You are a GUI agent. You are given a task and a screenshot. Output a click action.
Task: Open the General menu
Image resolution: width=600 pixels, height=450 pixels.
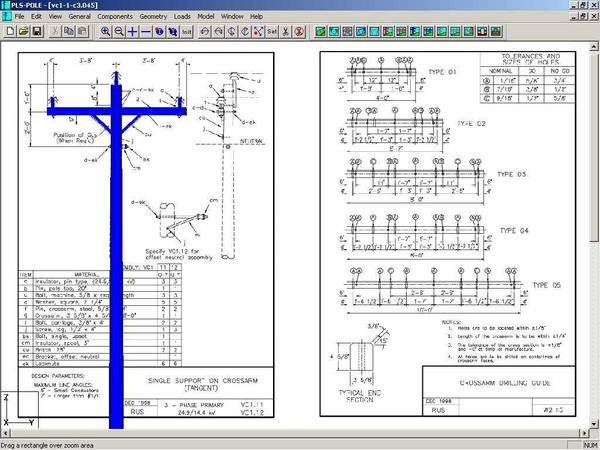79,17
